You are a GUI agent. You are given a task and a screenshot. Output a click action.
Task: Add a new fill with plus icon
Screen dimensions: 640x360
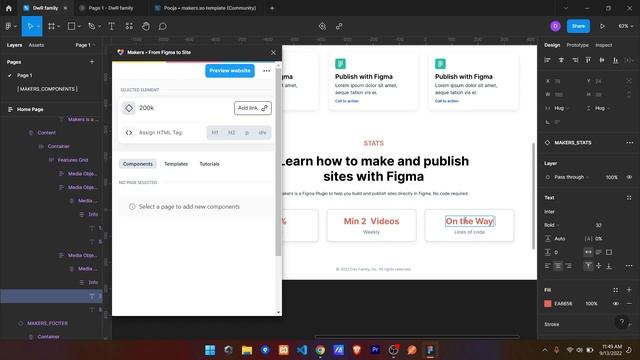(x=629, y=290)
